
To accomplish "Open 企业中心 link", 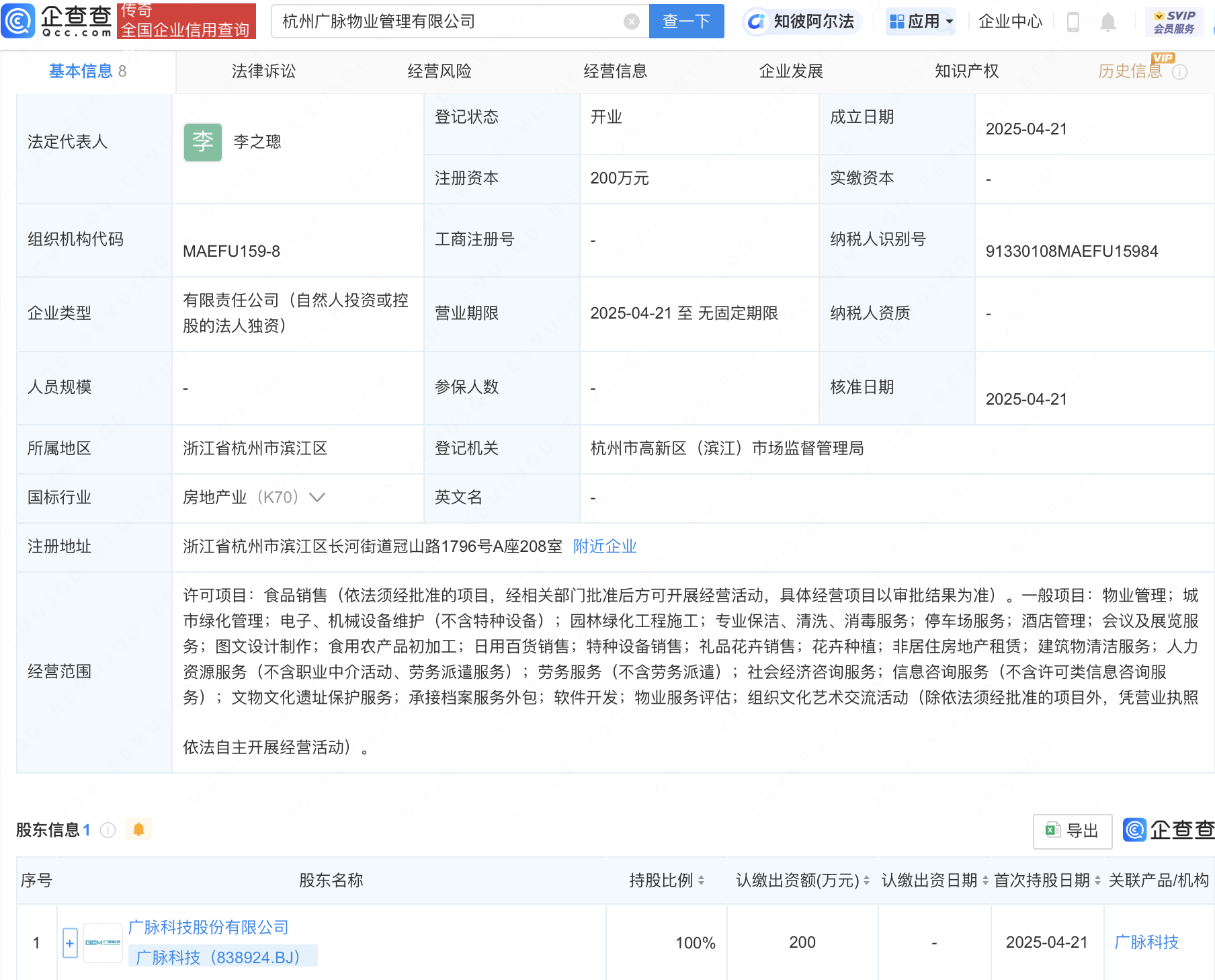I will 1010,22.
